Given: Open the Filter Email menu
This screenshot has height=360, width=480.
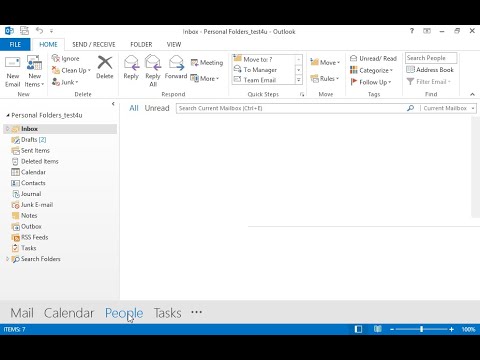Looking at the screenshot, I should (429, 82).
